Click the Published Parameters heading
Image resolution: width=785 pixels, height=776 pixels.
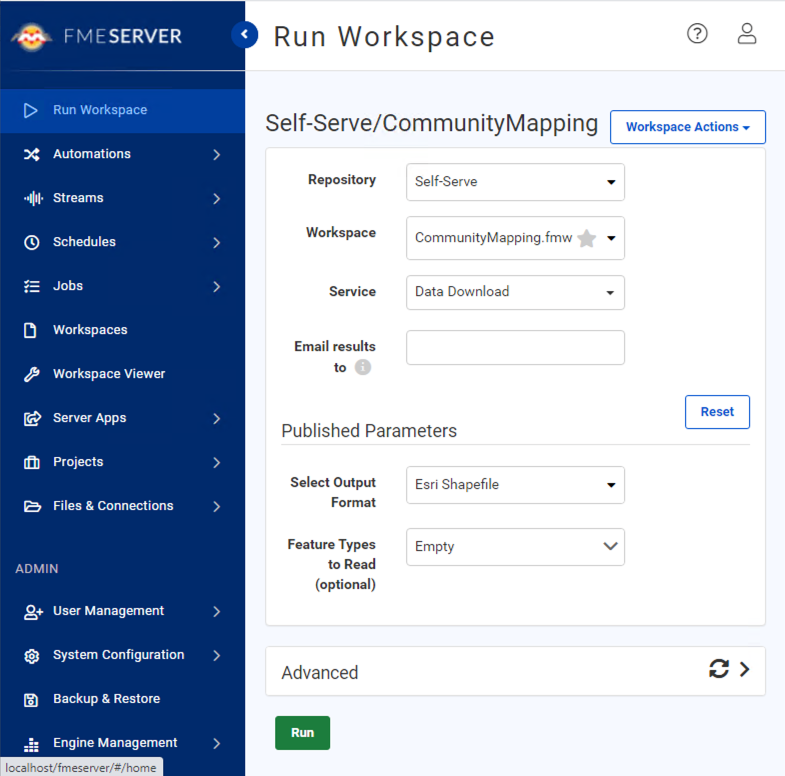(369, 431)
